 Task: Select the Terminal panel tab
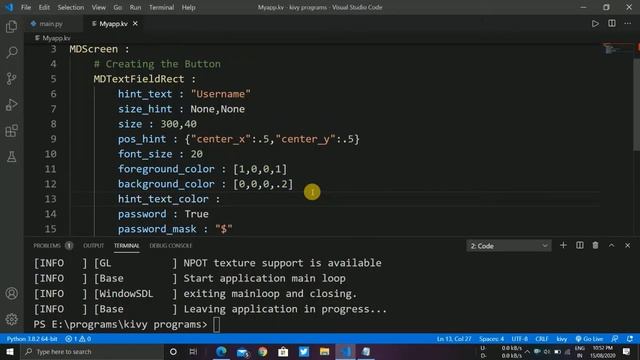pos(127,245)
